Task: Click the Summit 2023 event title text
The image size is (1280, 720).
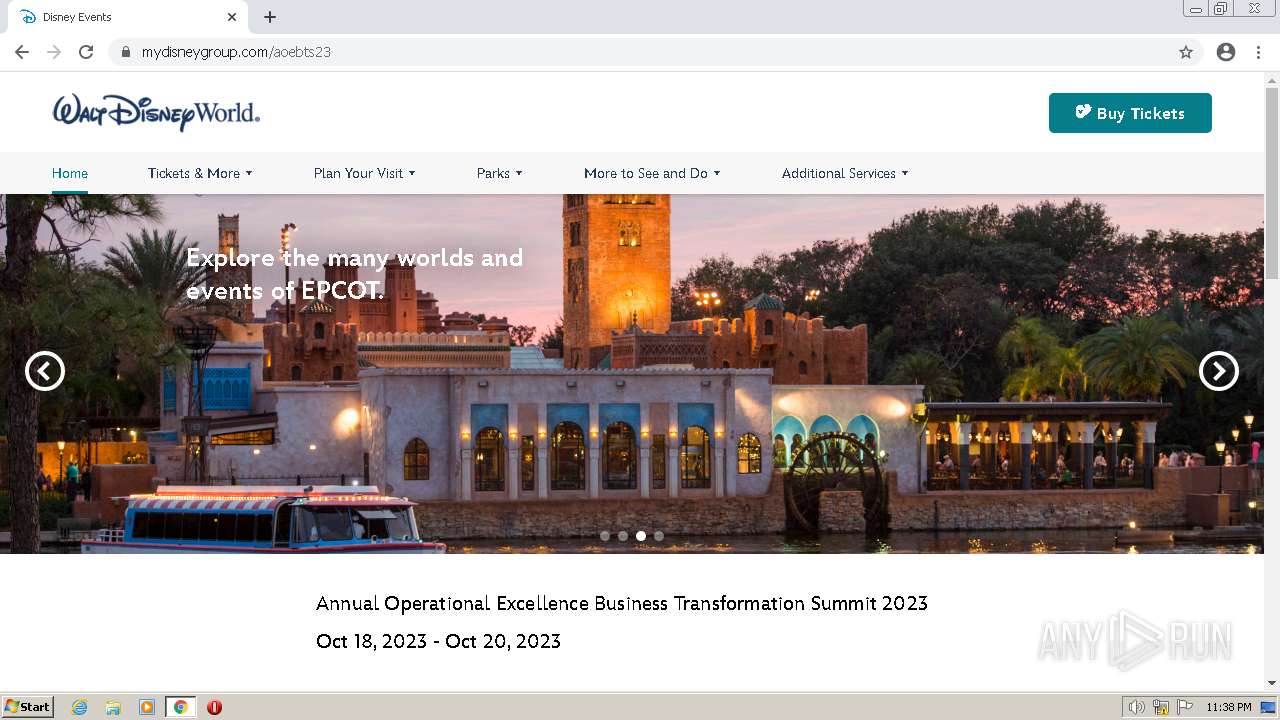Action: [622, 603]
